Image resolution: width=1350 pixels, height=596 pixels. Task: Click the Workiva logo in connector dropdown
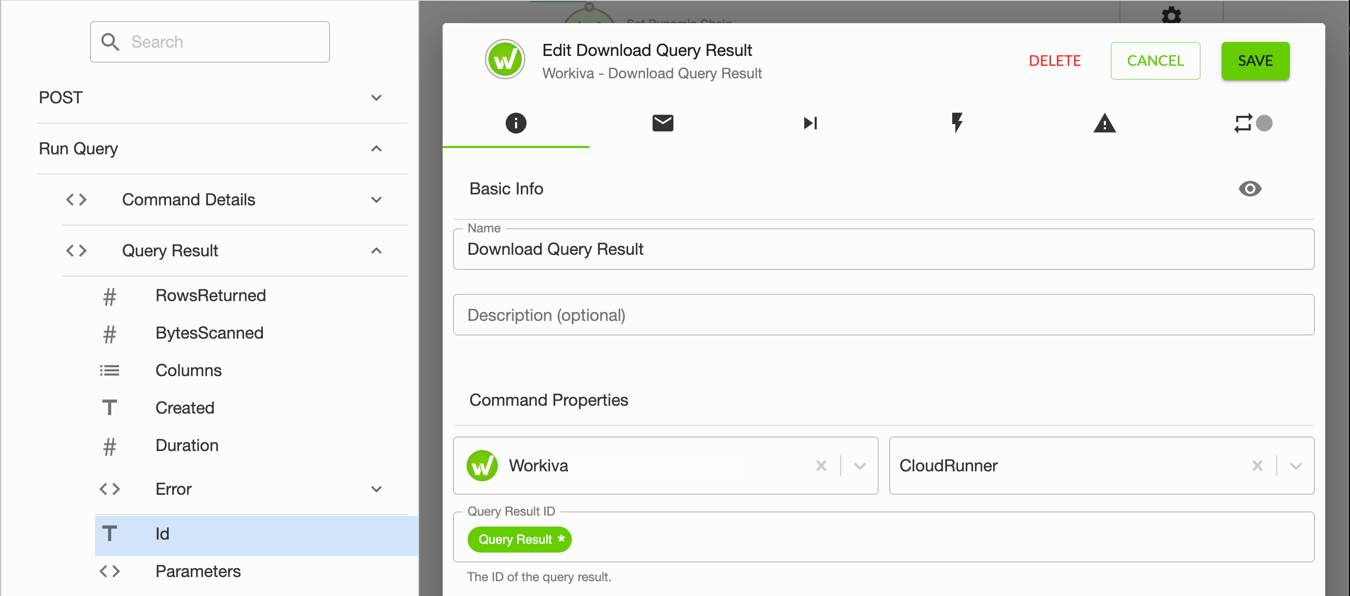482,466
